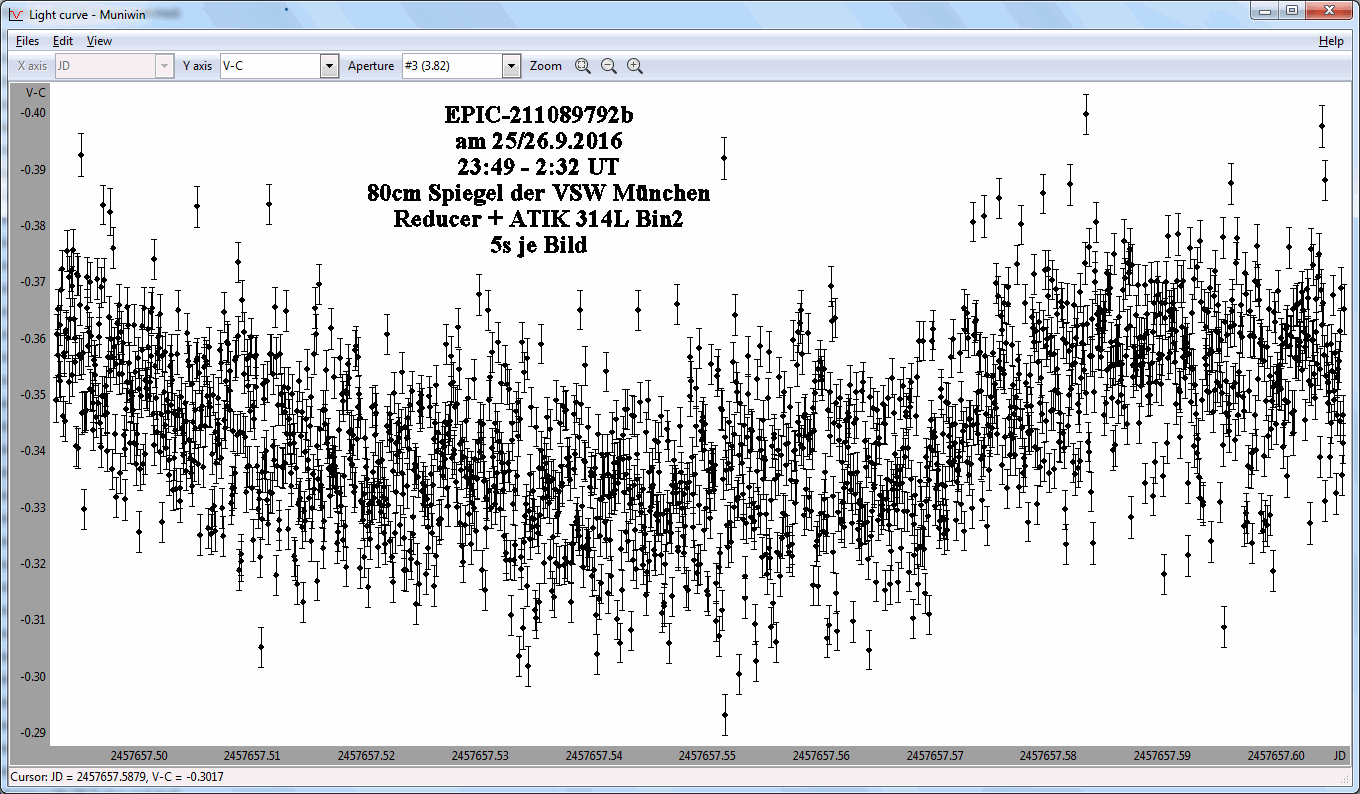Viewport: 1360px width, 794px height.
Task: Expand the Y axis dropdown arrow
Action: click(329, 66)
